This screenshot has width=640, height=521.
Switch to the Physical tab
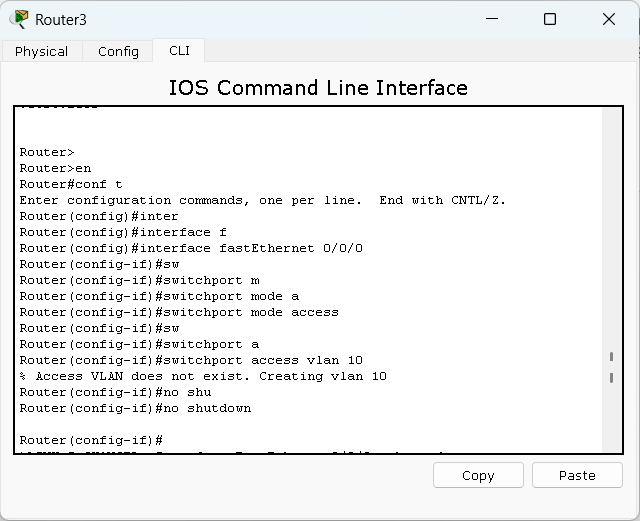(x=41, y=51)
